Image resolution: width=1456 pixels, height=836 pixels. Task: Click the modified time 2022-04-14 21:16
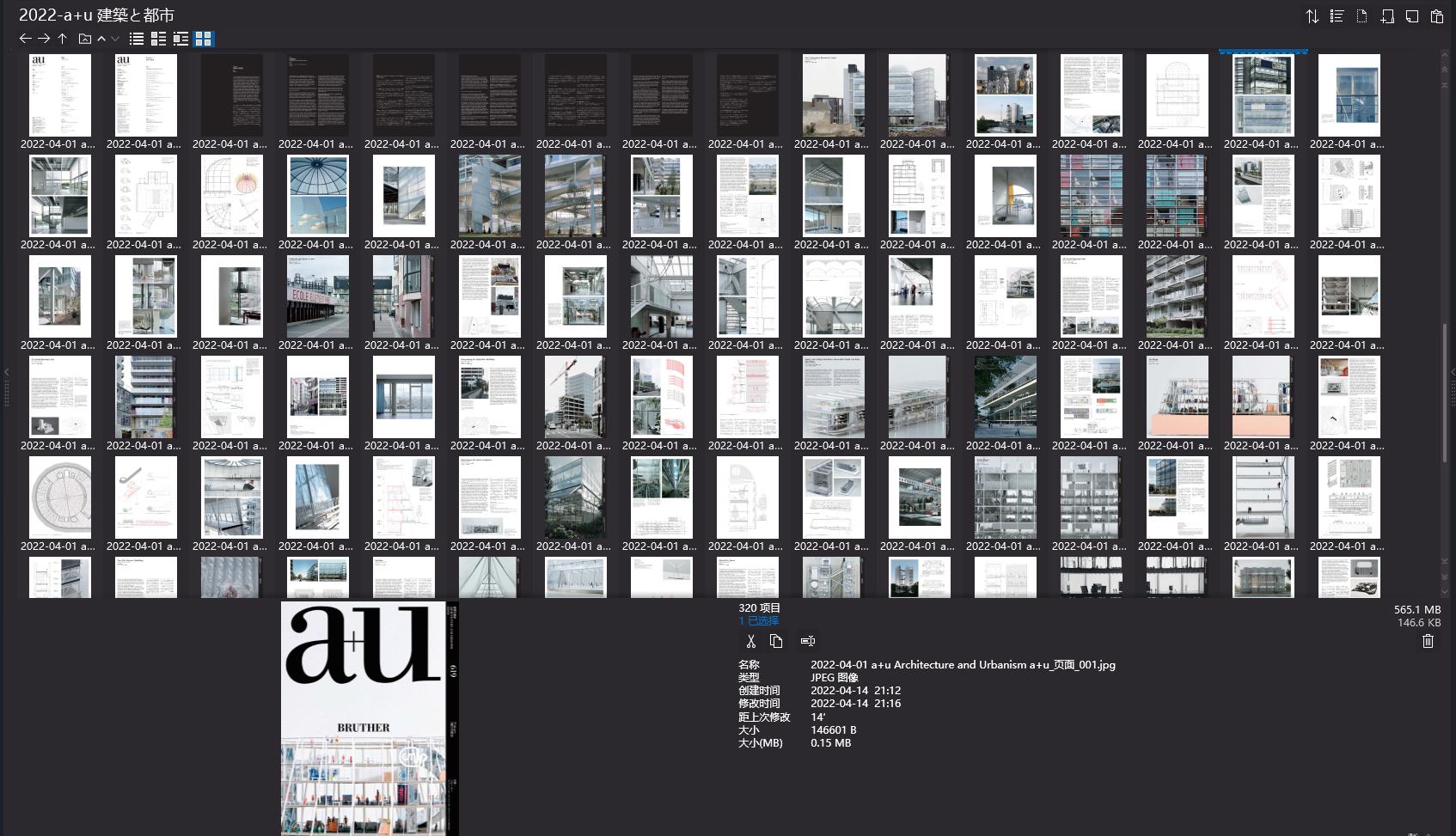[x=855, y=703]
